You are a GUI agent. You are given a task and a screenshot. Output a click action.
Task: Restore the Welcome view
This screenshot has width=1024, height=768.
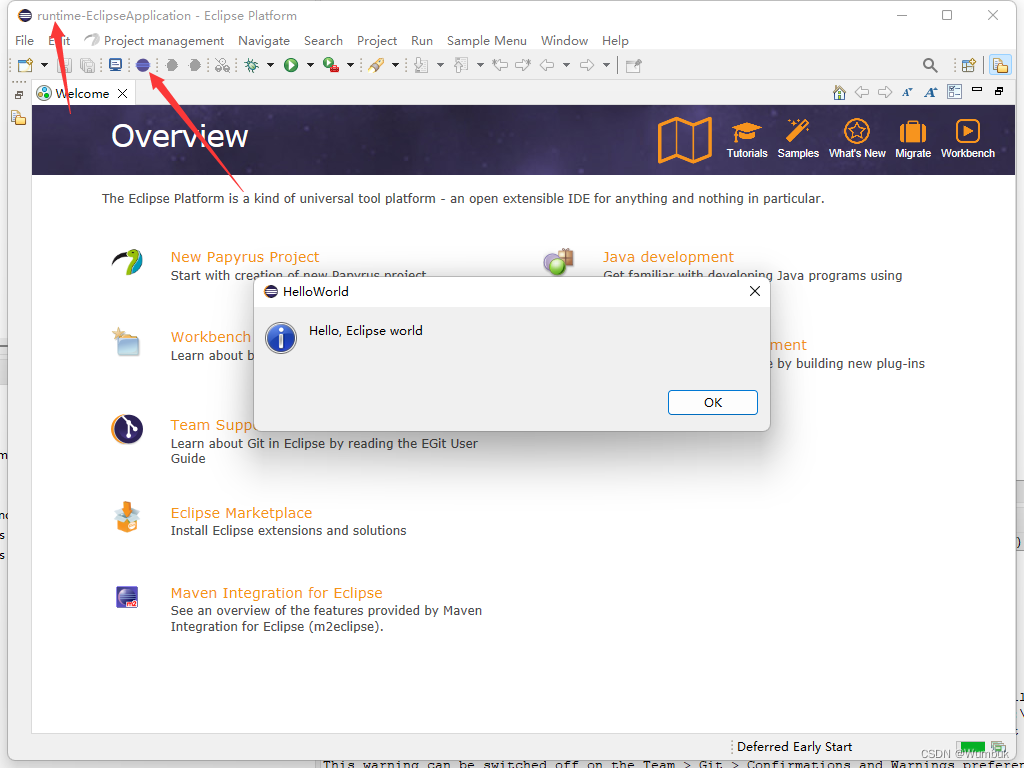tap(999, 91)
